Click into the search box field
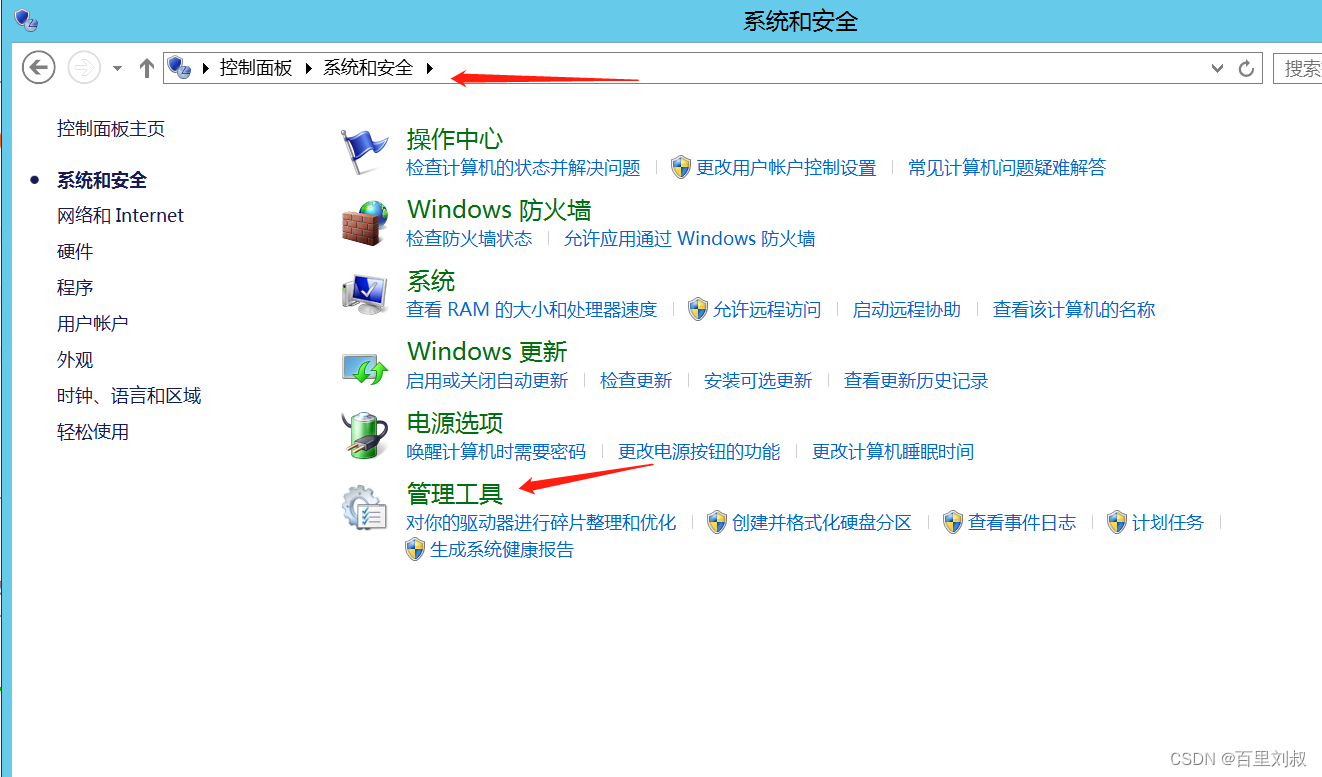 pyautogui.click(x=1298, y=68)
